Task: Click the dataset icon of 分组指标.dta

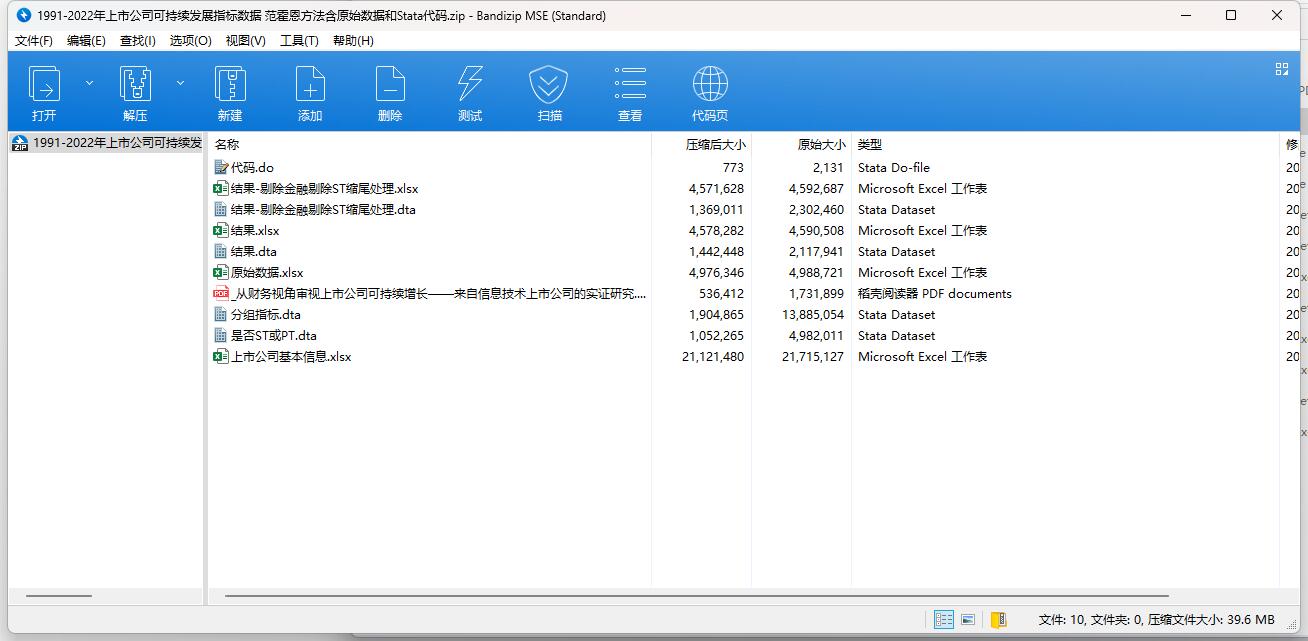Action: pos(221,315)
